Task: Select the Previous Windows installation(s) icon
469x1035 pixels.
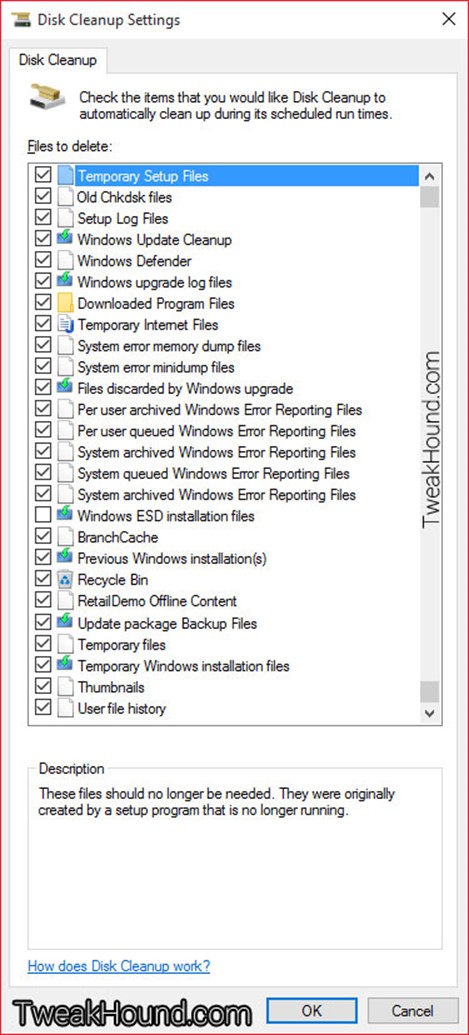Action: pyautogui.click(x=65, y=558)
